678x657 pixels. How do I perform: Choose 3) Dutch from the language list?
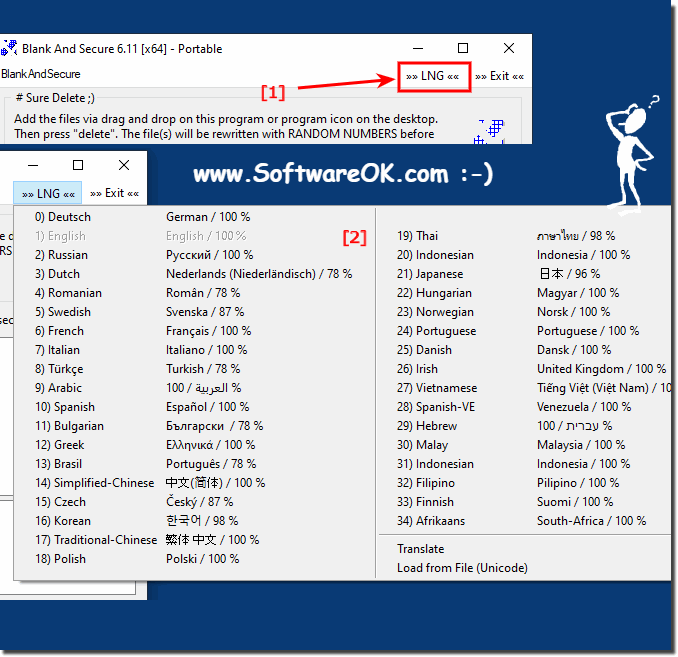coord(195,274)
